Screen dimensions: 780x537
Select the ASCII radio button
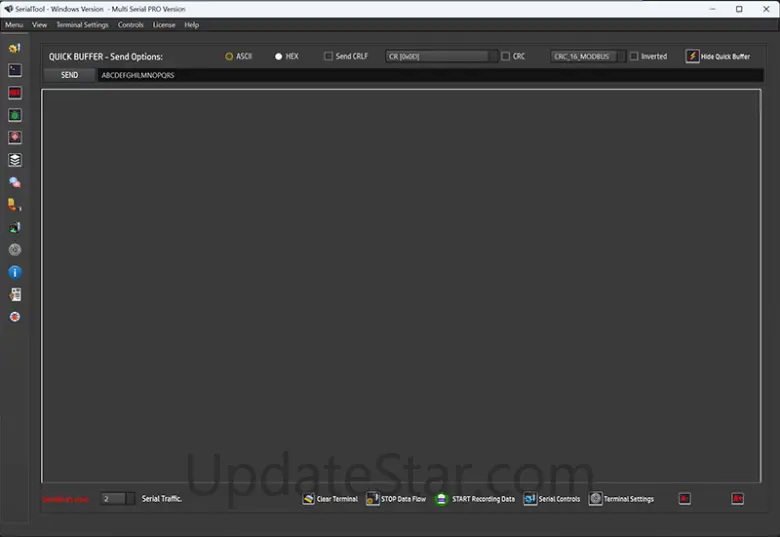point(229,57)
